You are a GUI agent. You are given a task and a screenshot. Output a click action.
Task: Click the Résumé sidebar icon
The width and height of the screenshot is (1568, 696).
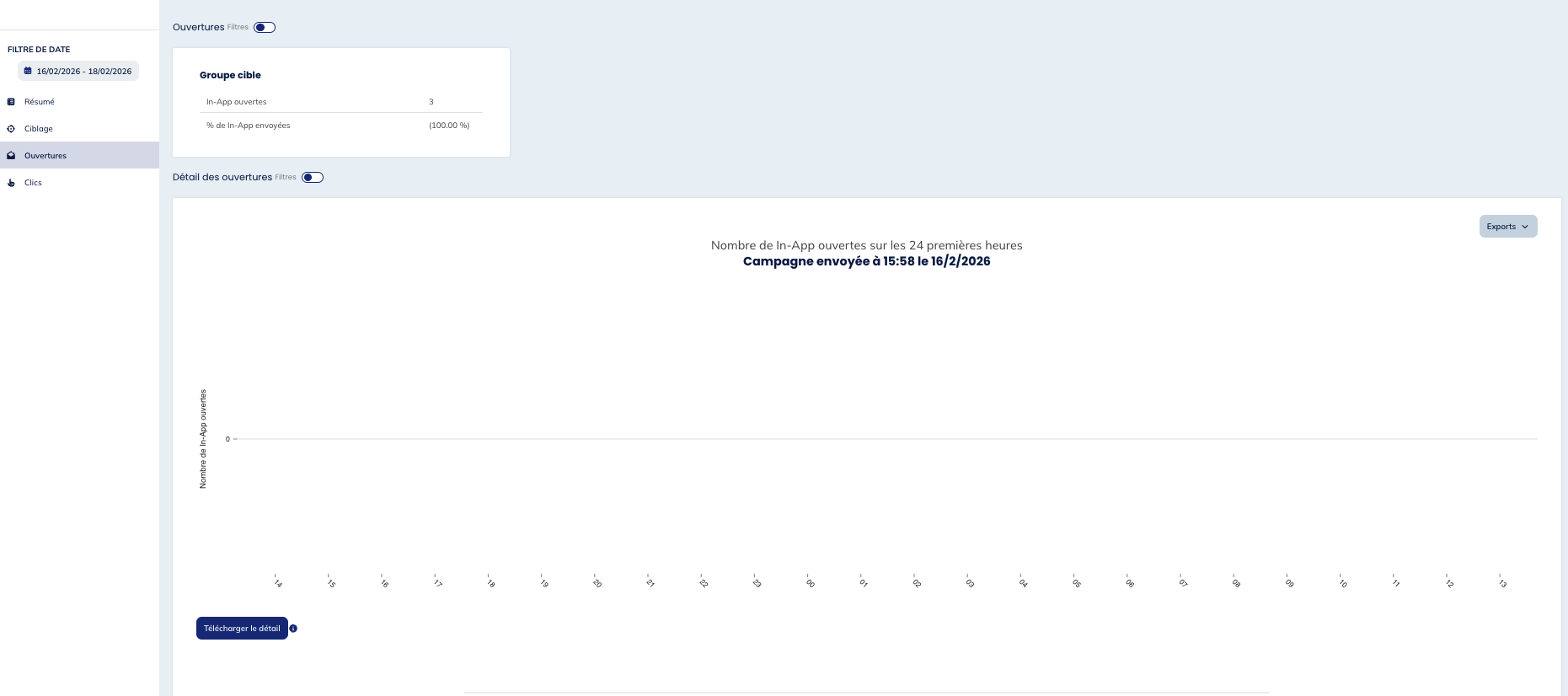click(x=11, y=102)
